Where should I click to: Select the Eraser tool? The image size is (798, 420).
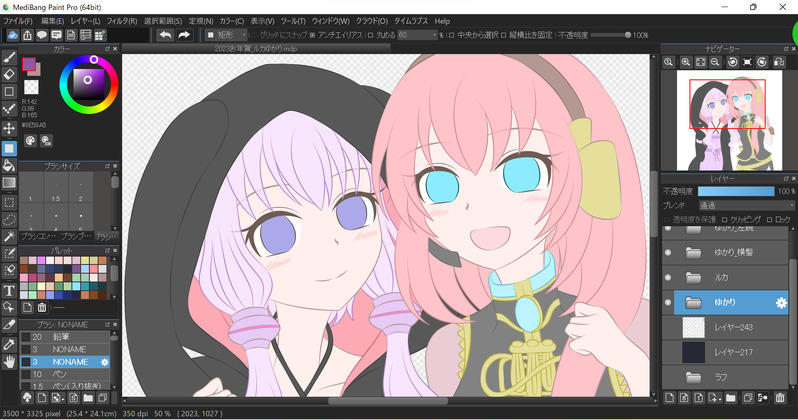point(9,74)
